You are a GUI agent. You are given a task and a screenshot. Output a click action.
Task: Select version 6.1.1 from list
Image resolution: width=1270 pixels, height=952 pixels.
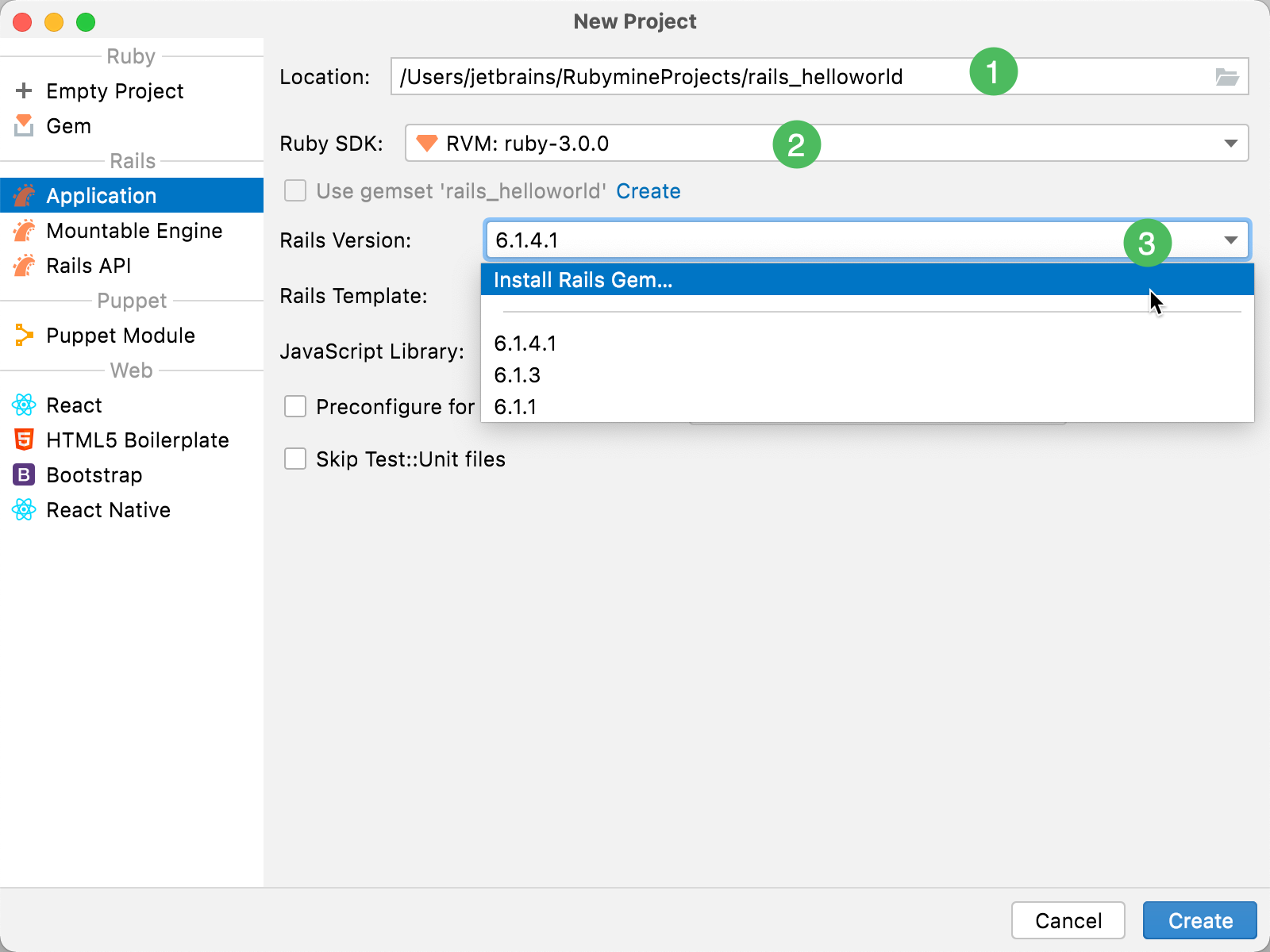coord(868,407)
